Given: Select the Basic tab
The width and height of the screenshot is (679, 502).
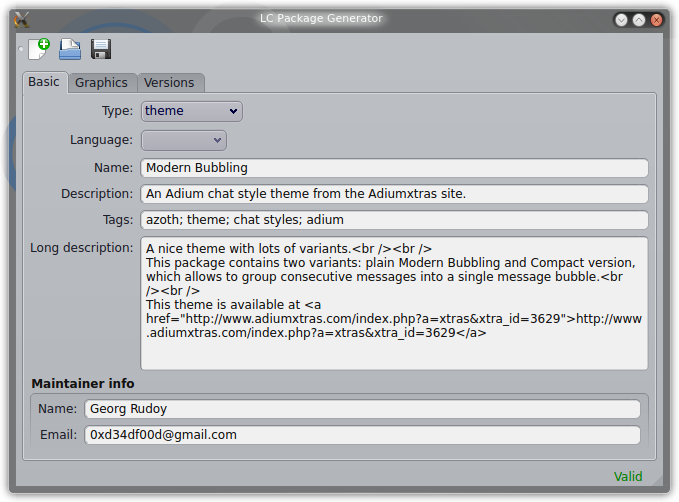Looking at the screenshot, I should pos(44,82).
